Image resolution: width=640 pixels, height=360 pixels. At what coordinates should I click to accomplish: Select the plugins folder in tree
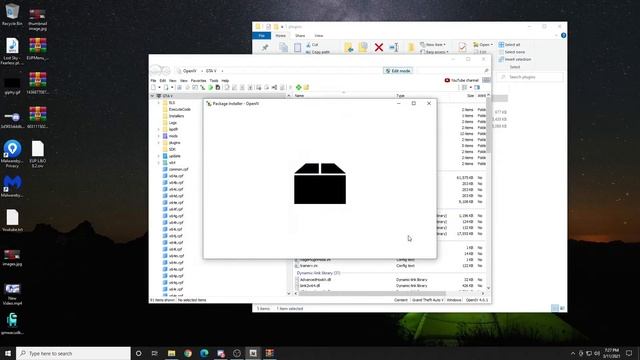click(174, 142)
